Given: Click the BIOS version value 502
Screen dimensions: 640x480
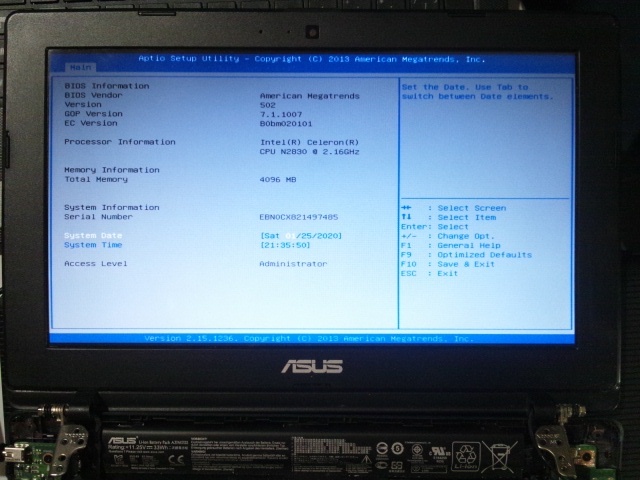Looking at the screenshot, I should click(x=268, y=105).
